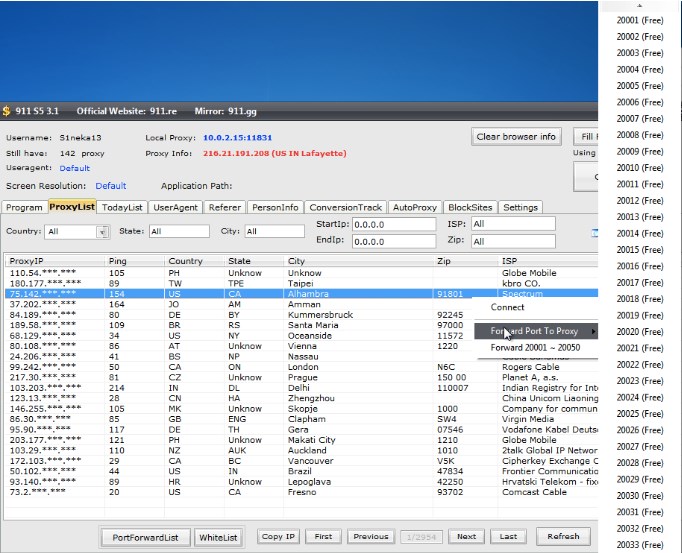Open the Settings tab
The height and width of the screenshot is (553, 682).
coord(520,207)
